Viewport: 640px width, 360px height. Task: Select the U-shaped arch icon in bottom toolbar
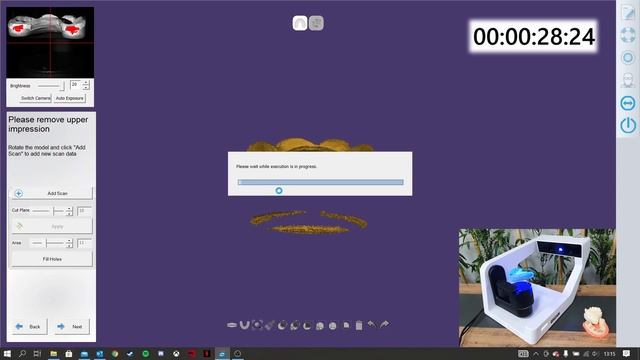coord(244,325)
